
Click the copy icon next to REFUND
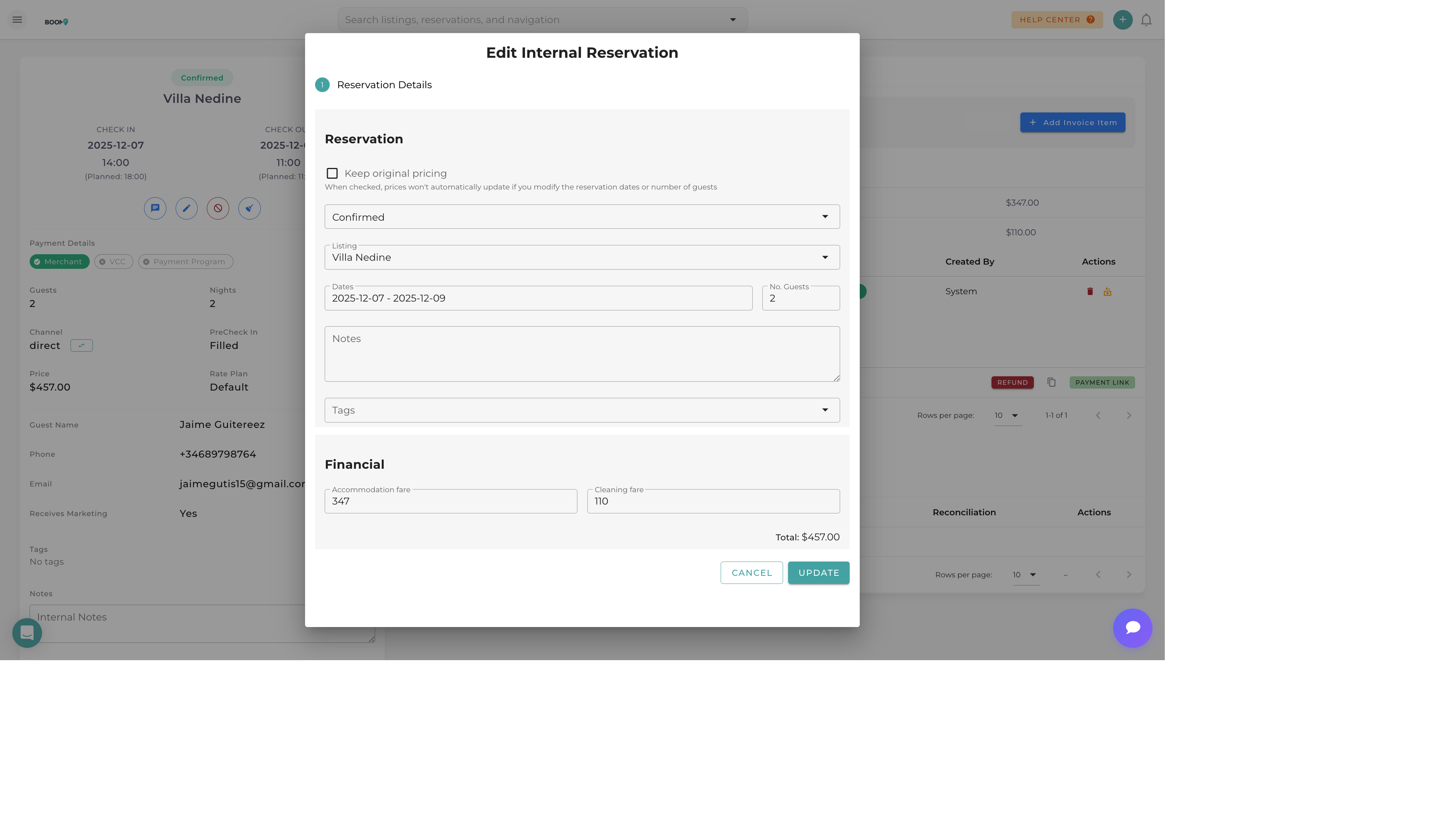(1052, 382)
